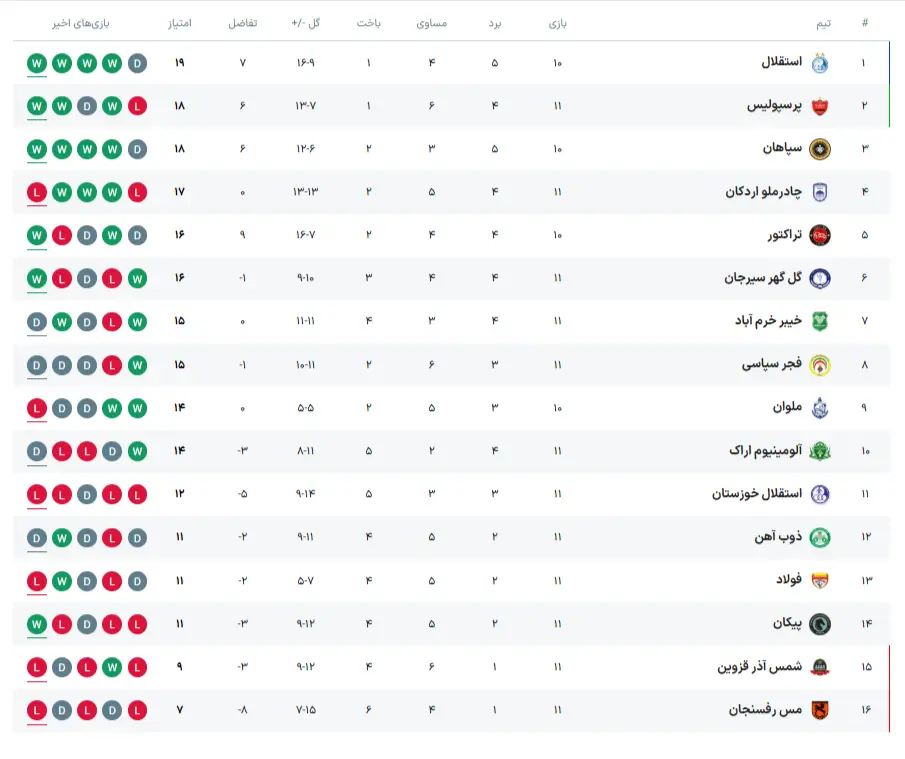Click the تفاضل column header

pyautogui.click(x=243, y=22)
